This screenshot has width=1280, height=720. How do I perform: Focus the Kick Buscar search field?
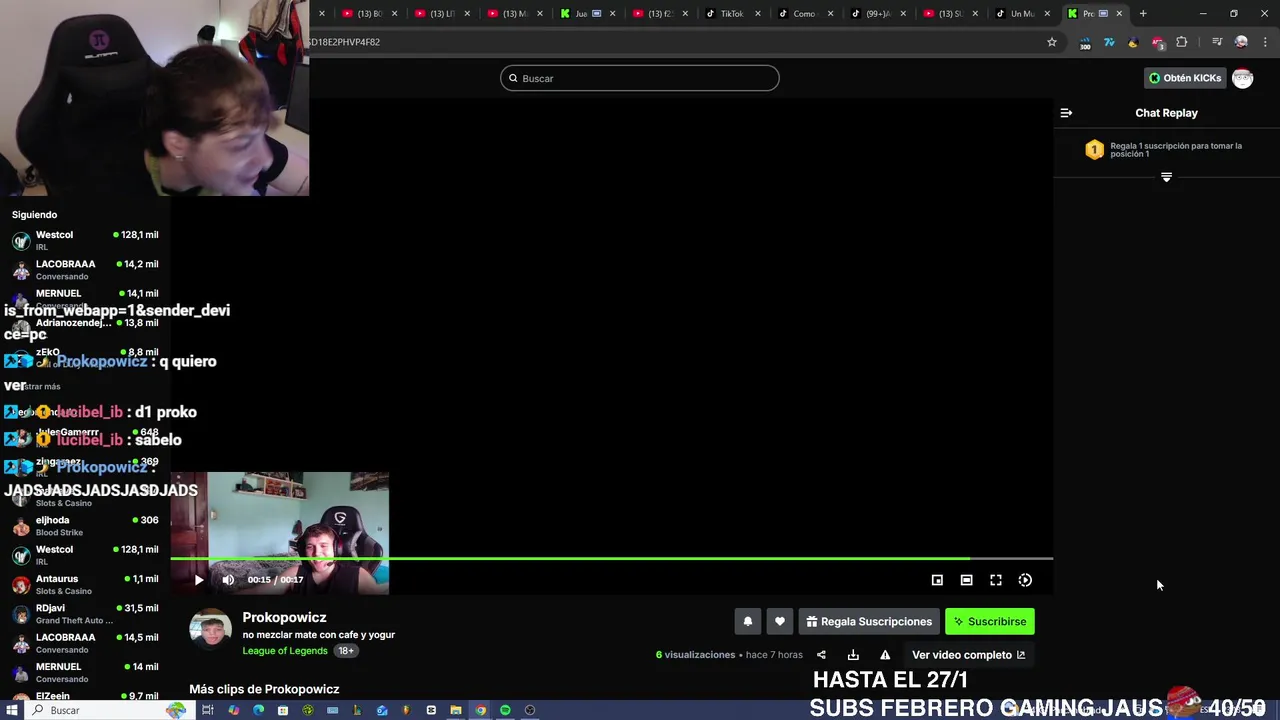coord(640,78)
